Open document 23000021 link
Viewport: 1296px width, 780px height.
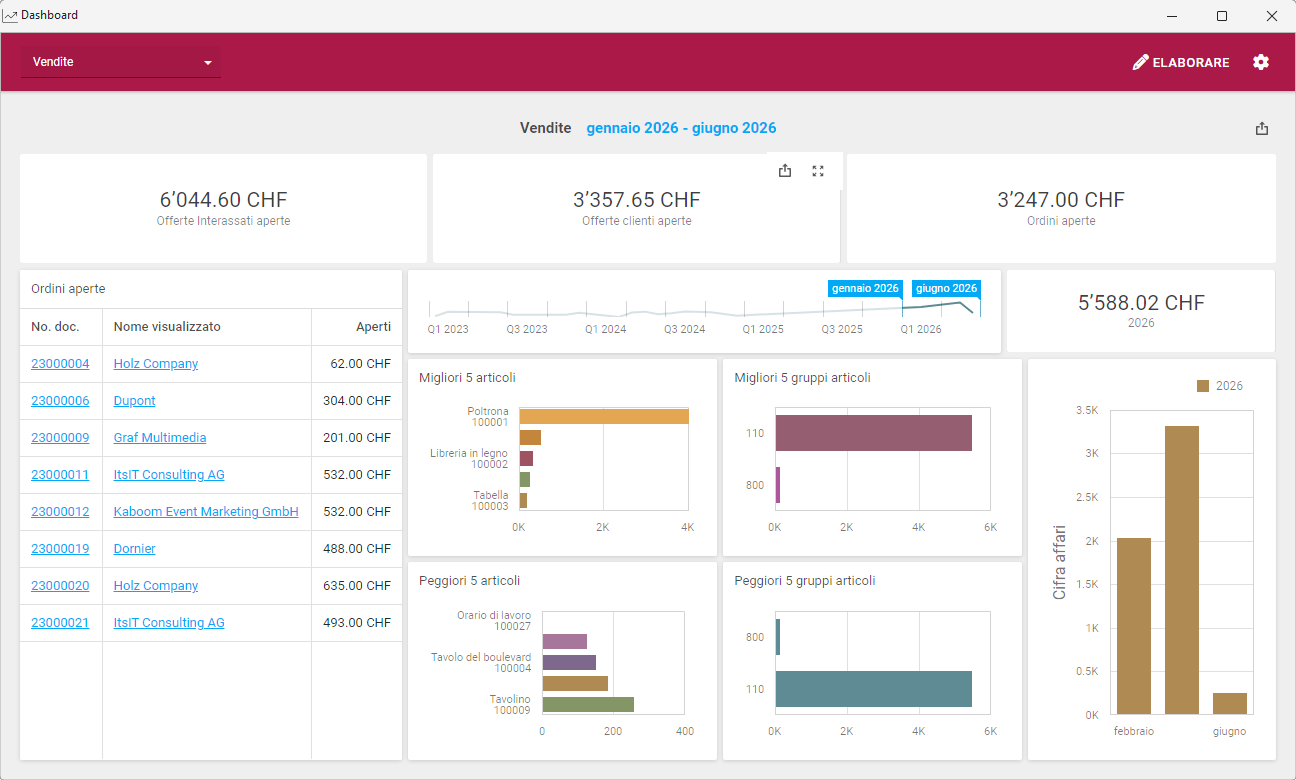[x=60, y=623]
